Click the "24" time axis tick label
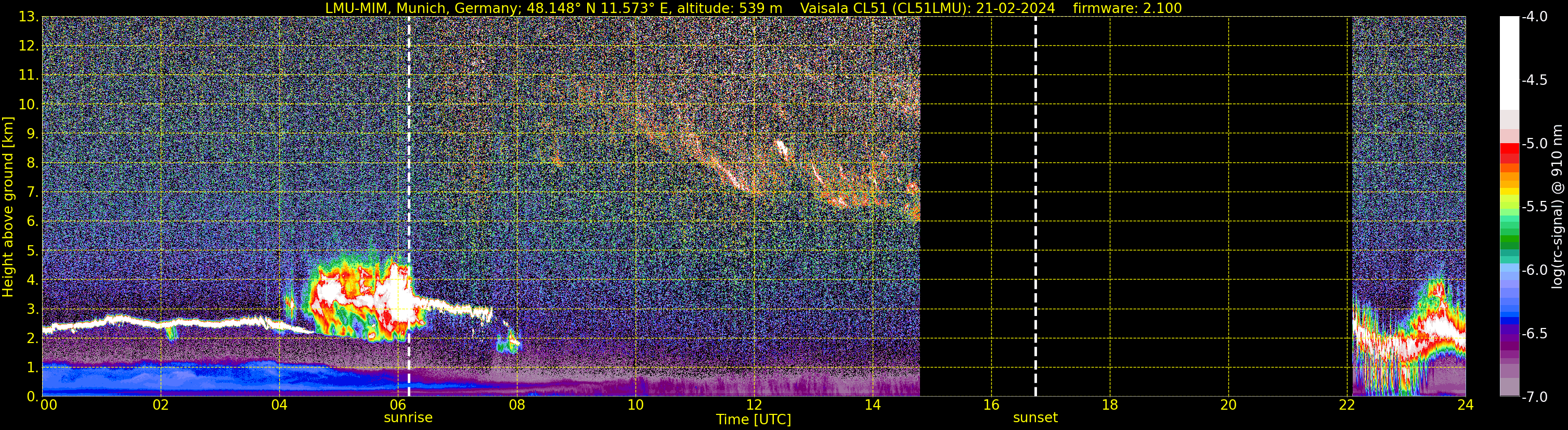The height and width of the screenshot is (430, 1568). pyautogui.click(x=1466, y=405)
